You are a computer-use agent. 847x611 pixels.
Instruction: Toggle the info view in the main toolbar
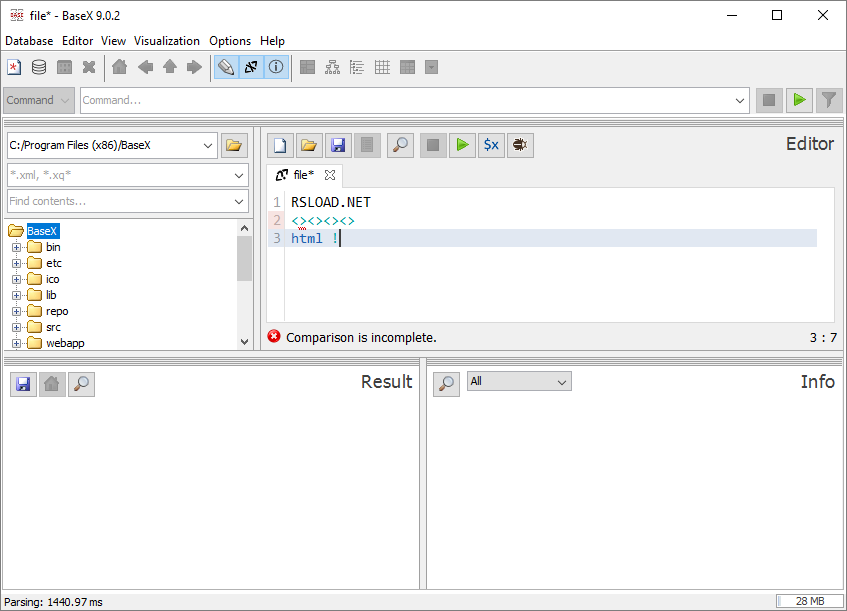pos(278,67)
